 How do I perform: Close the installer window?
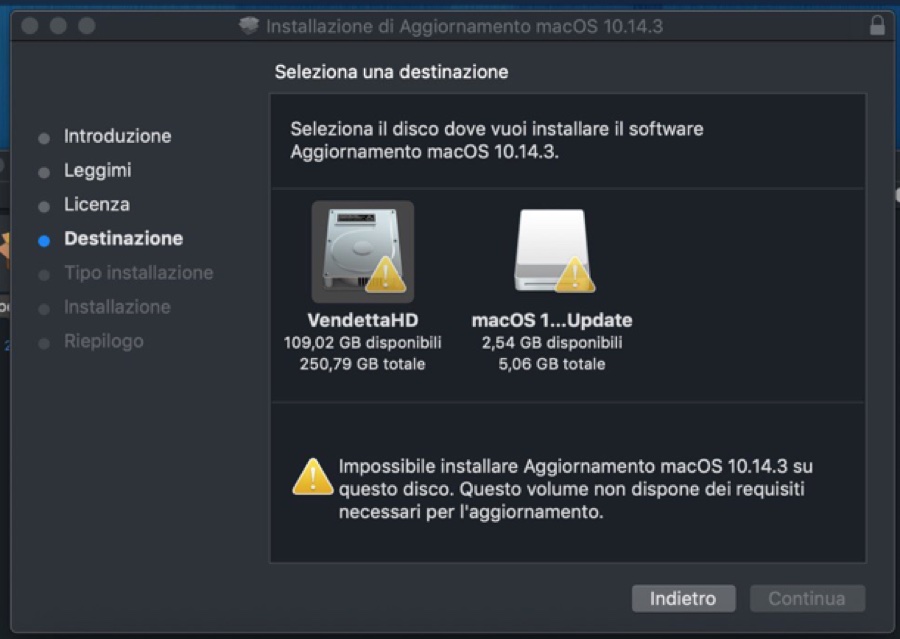[30, 26]
